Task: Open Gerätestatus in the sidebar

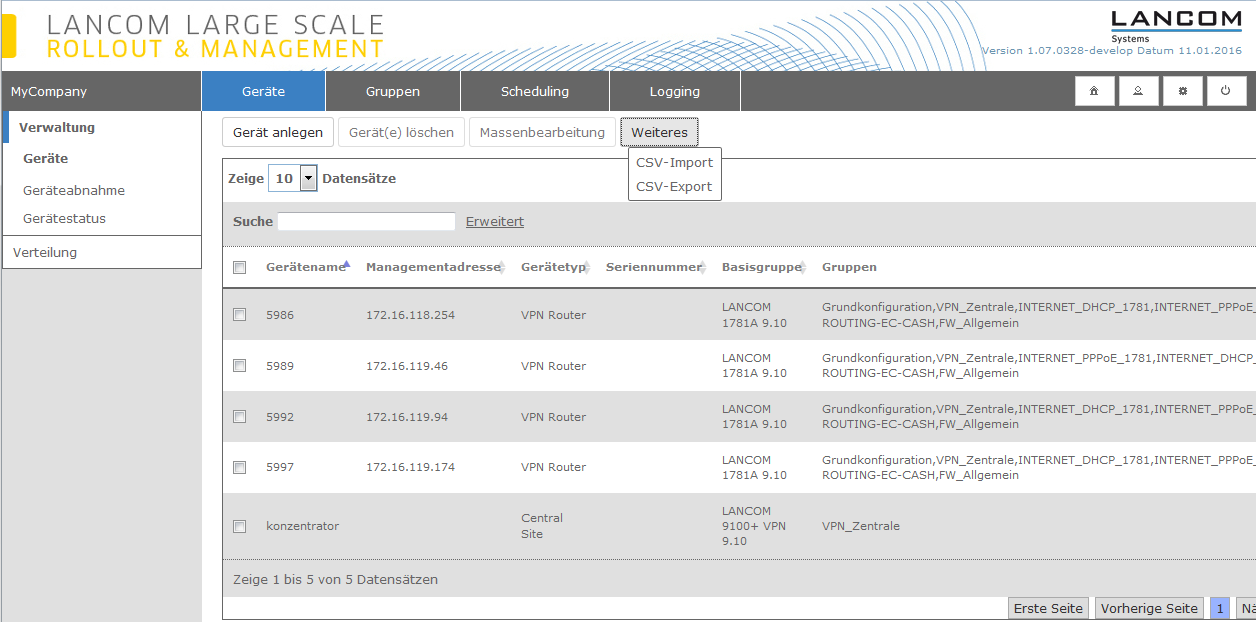Action: (64, 218)
